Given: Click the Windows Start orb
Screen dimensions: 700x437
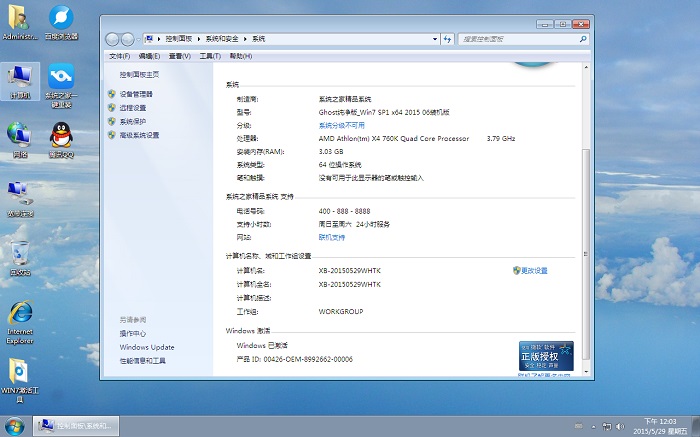Looking at the screenshot, I should (14, 426).
